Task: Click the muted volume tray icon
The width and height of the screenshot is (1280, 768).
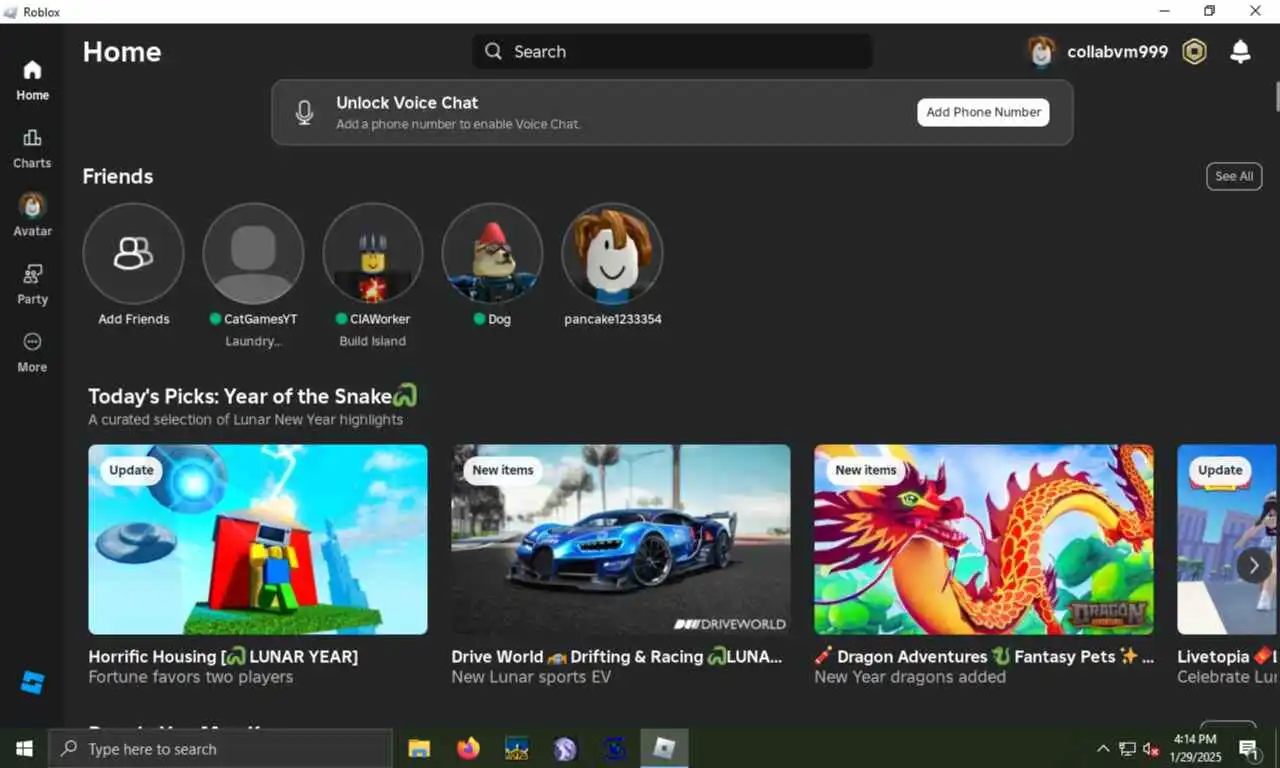Action: pyautogui.click(x=1151, y=749)
